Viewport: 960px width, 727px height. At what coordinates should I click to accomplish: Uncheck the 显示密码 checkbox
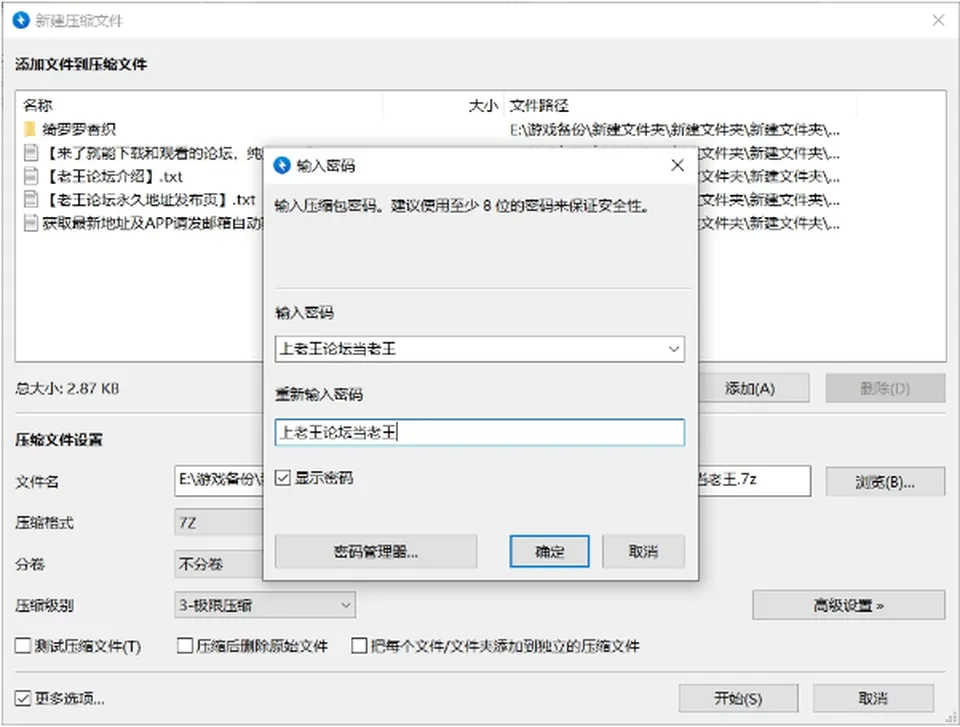click(x=282, y=478)
